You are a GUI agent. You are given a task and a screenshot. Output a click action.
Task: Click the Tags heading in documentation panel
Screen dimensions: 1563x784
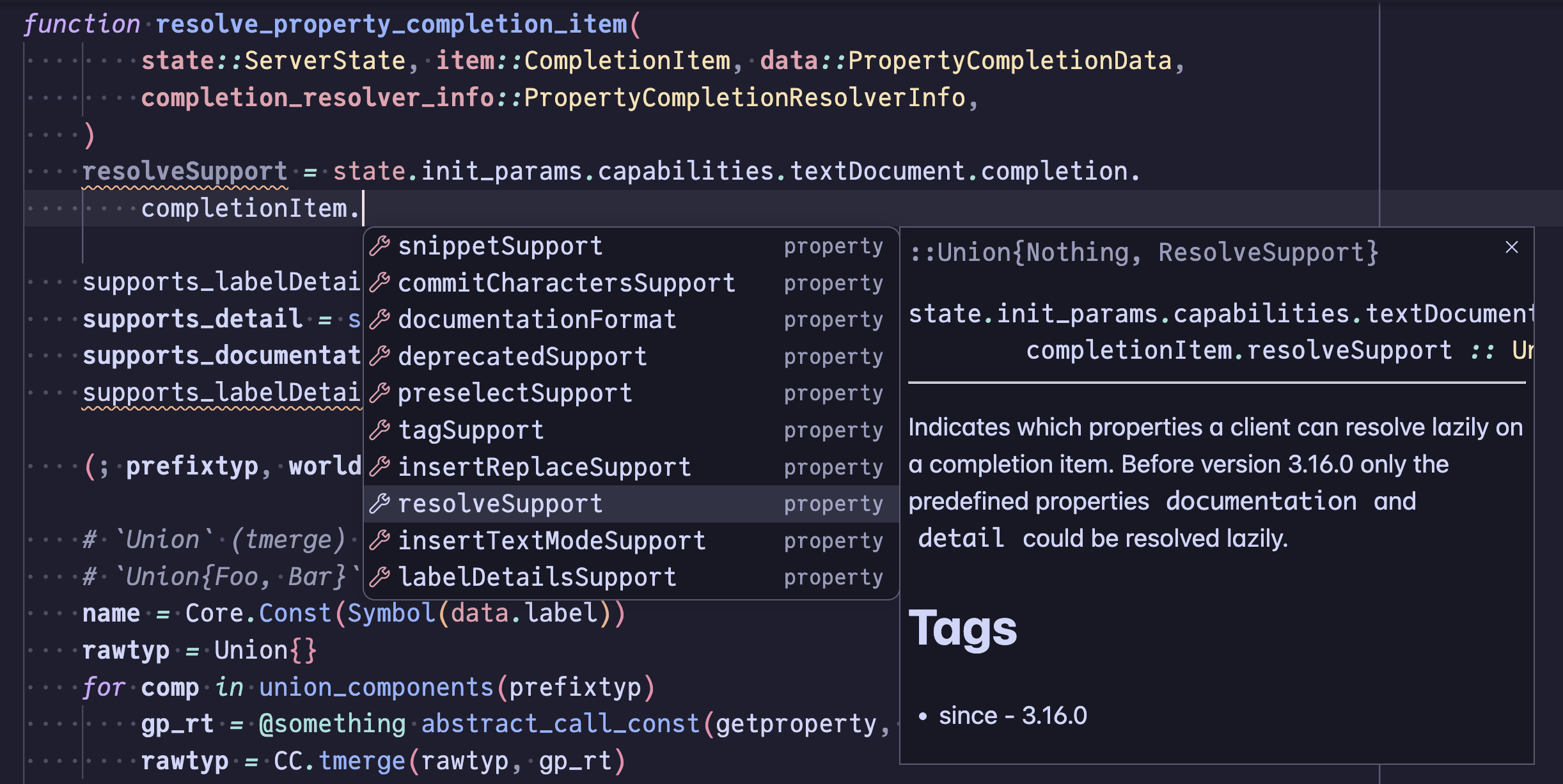[x=962, y=629]
